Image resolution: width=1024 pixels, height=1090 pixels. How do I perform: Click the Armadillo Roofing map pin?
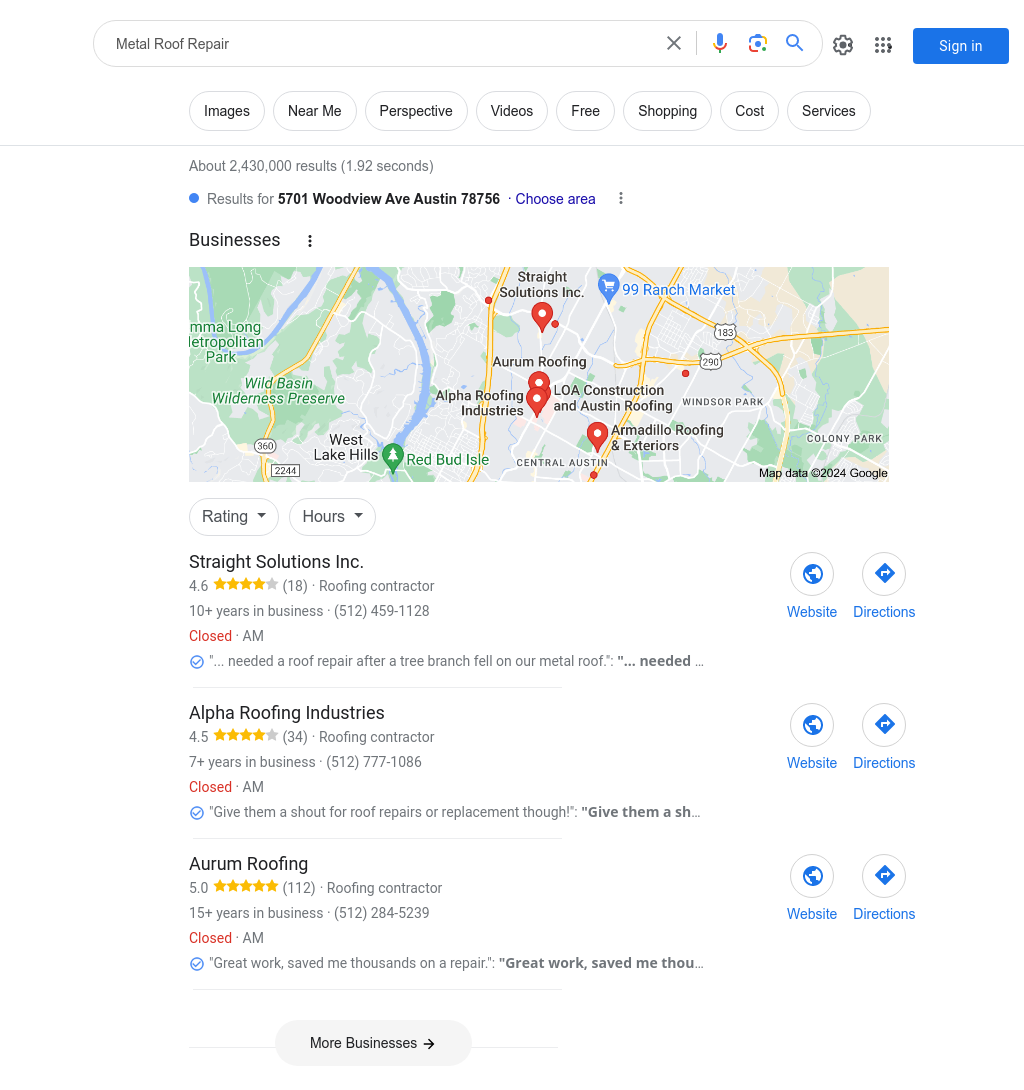(597, 437)
